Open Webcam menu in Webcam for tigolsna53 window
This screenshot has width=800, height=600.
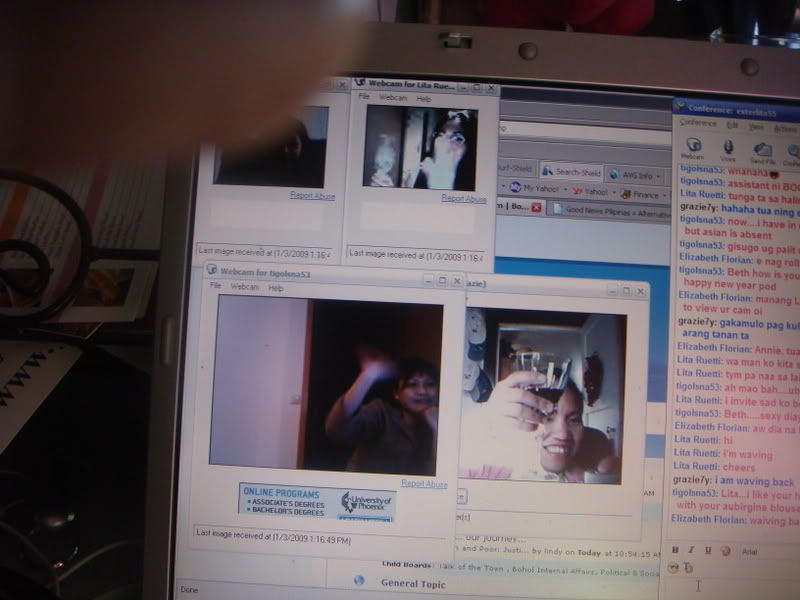pyautogui.click(x=244, y=287)
